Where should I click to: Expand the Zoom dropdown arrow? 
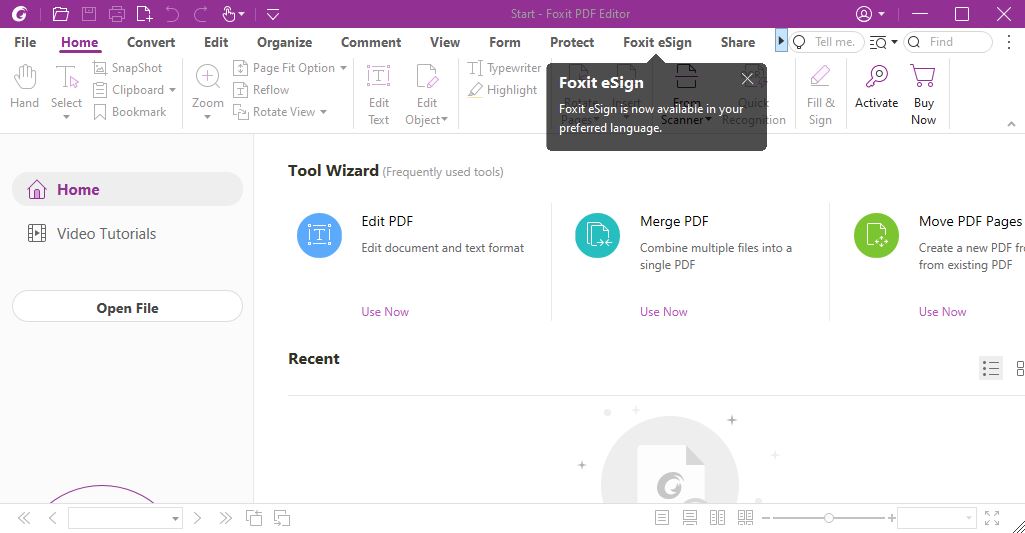(208, 117)
